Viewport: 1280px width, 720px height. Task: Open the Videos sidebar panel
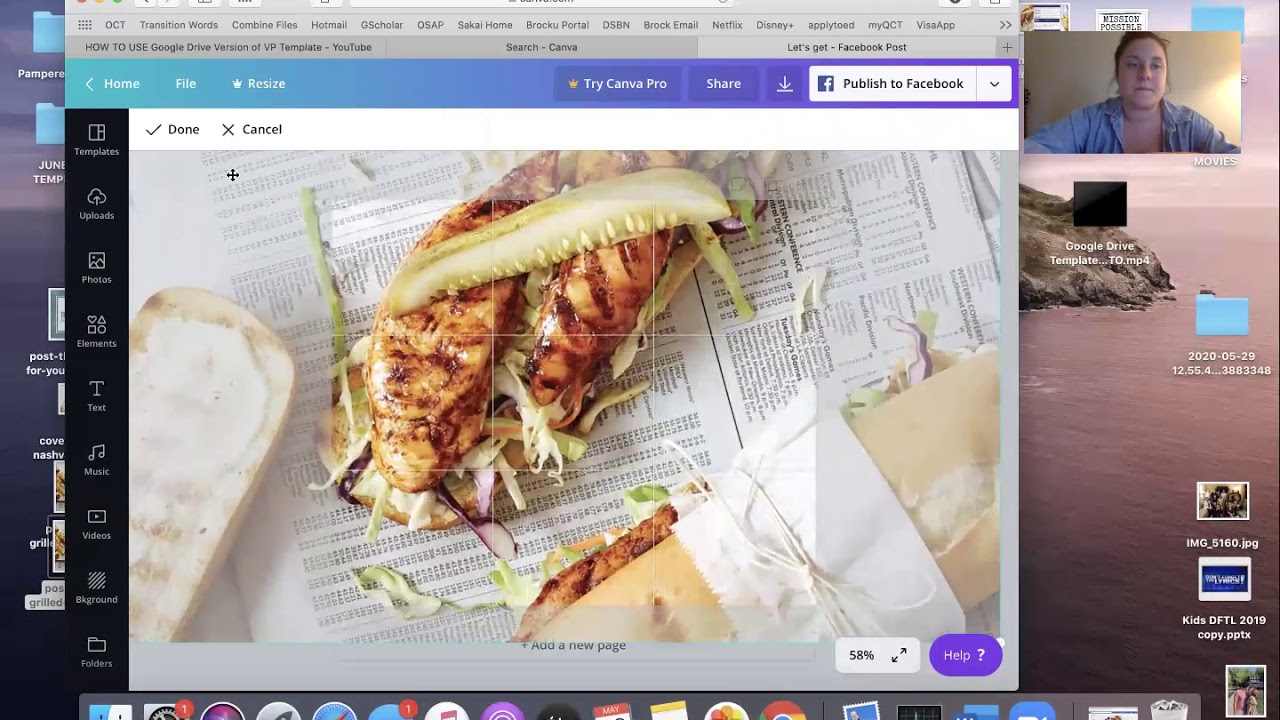[x=96, y=524]
